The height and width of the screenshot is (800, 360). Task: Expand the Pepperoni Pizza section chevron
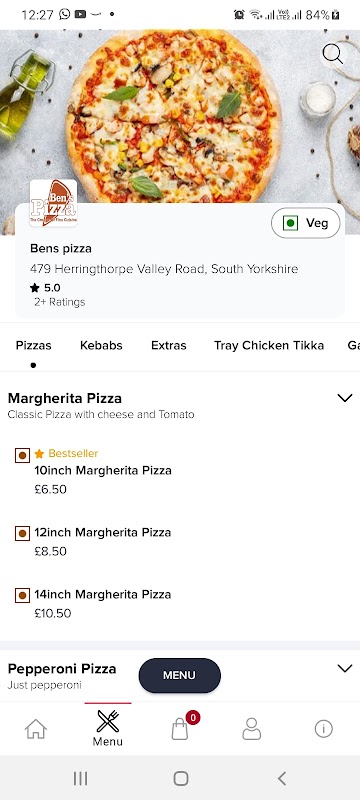(x=345, y=668)
